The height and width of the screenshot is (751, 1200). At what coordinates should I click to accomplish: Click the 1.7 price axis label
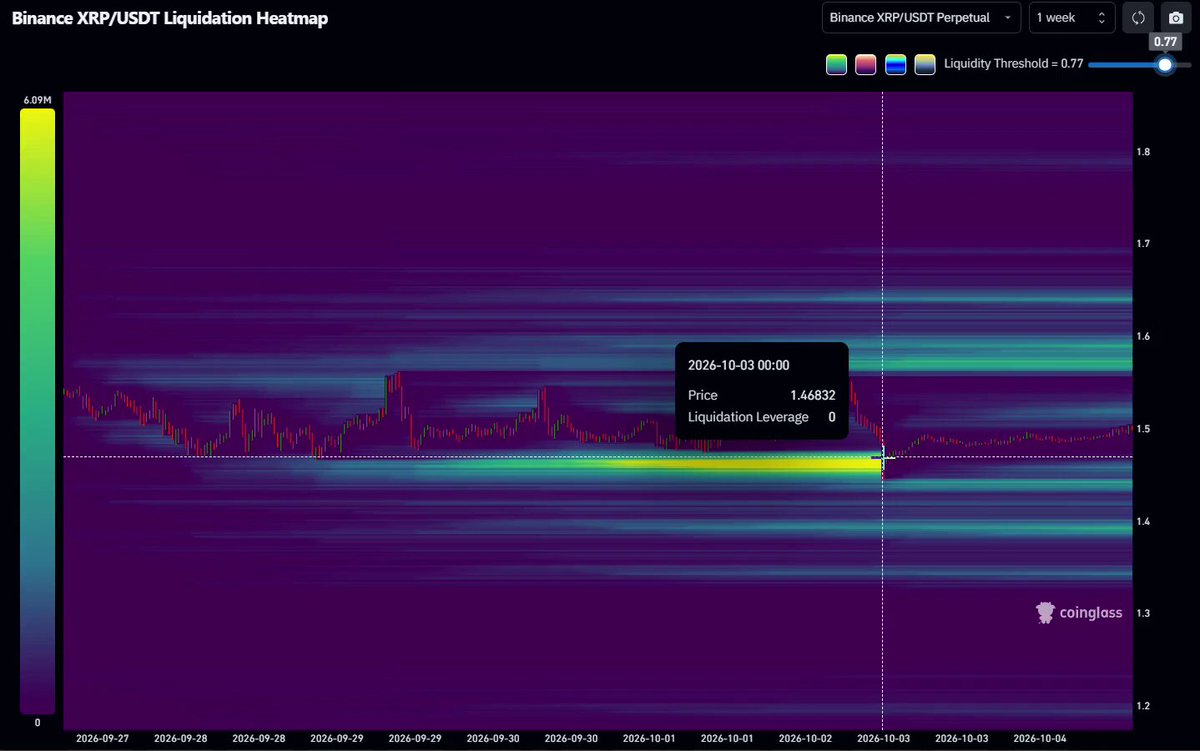1143,244
